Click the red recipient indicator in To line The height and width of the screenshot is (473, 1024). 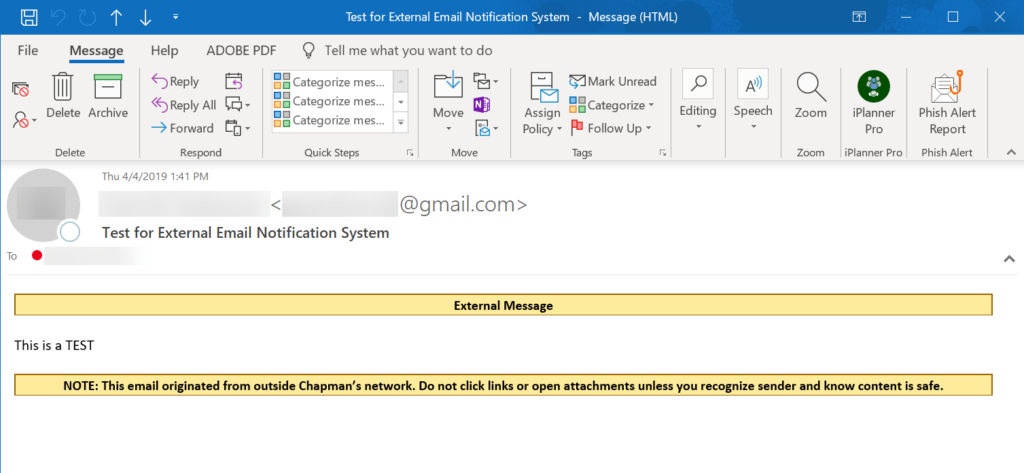37,255
